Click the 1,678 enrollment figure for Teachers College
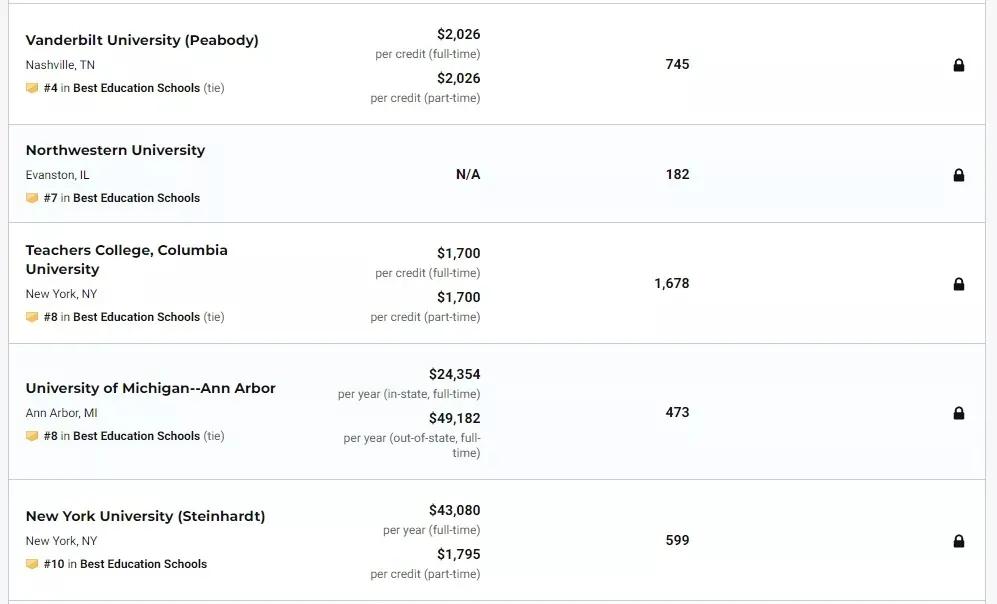Image resolution: width=997 pixels, height=604 pixels. tap(672, 283)
